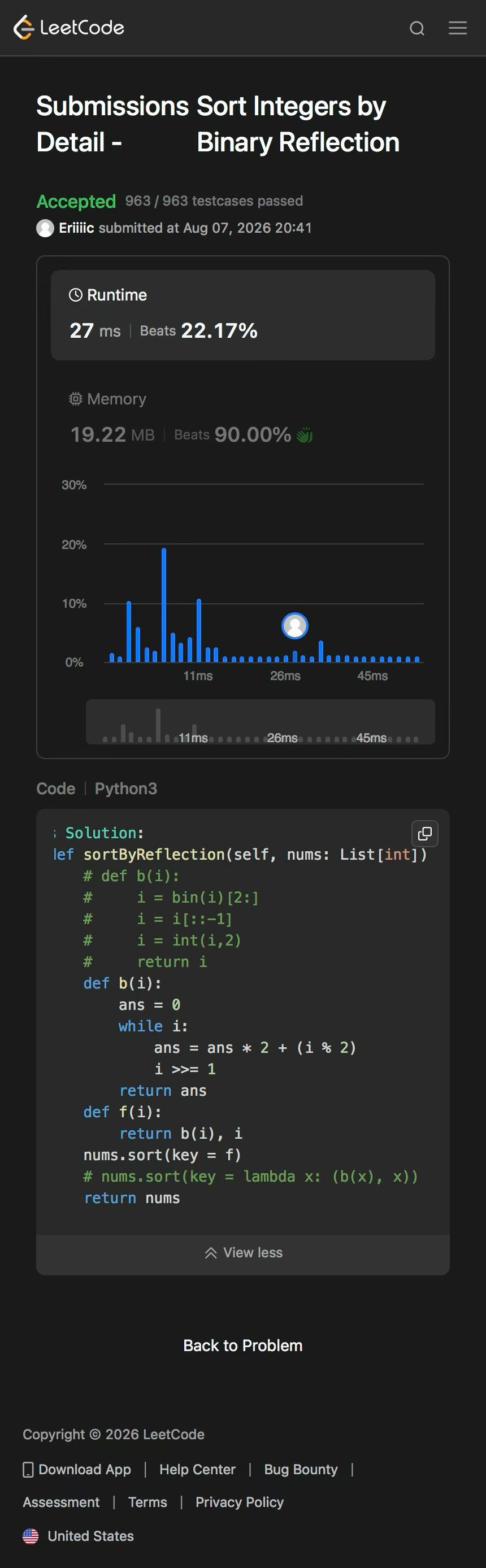Select the Runtime stats card
This screenshot has height=1568, width=486.
click(x=243, y=315)
